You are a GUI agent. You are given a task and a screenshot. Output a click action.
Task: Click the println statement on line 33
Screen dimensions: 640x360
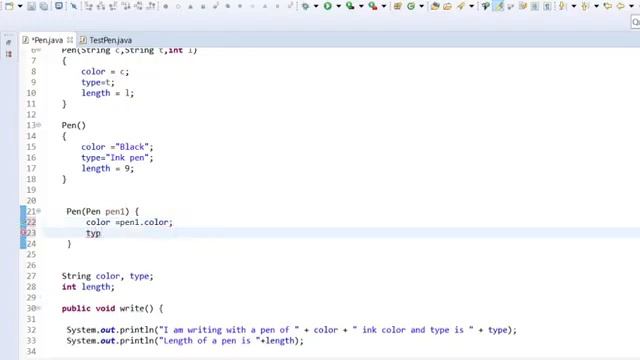point(185,341)
